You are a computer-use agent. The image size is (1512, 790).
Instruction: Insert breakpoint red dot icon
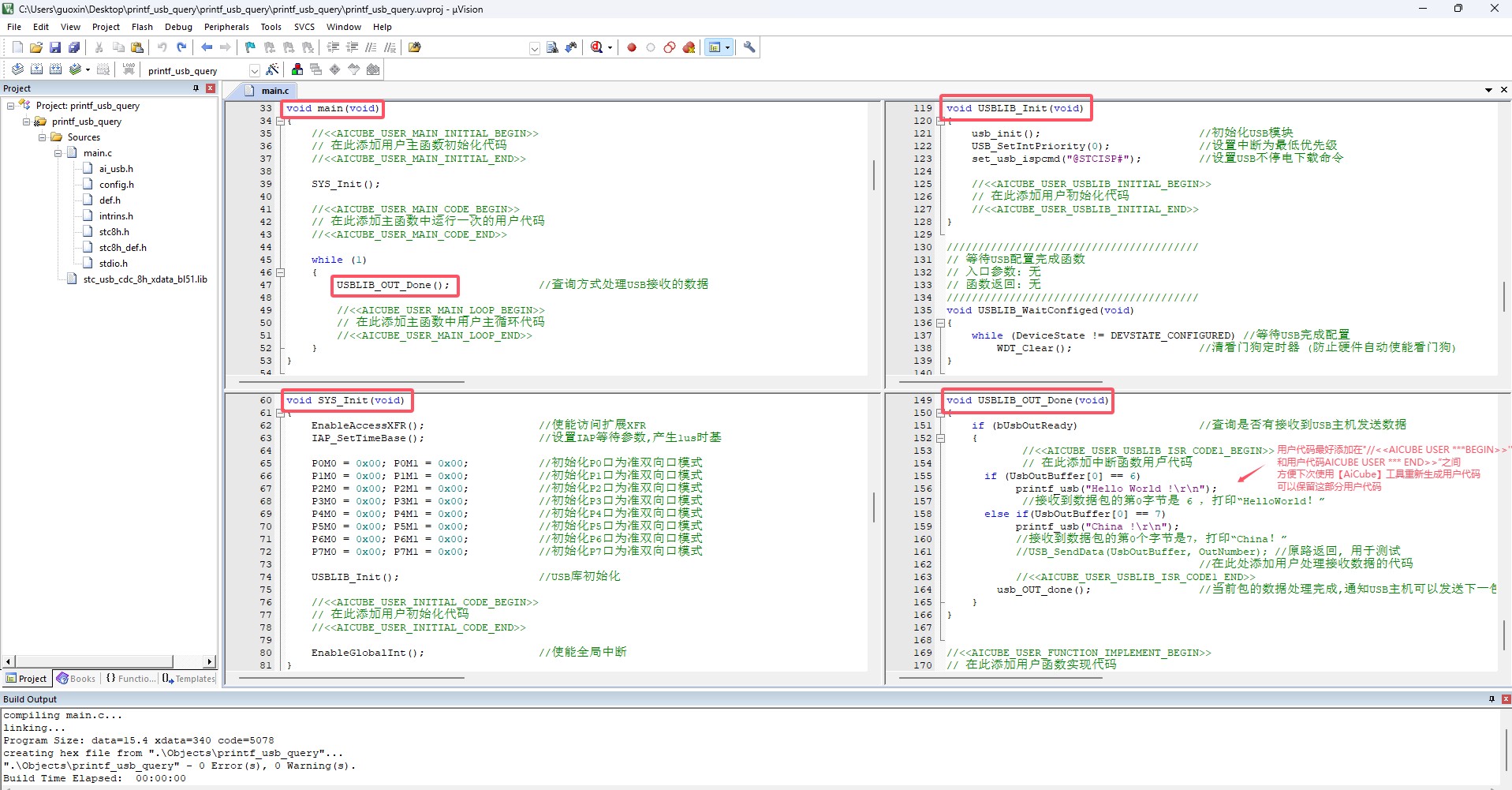(x=632, y=47)
